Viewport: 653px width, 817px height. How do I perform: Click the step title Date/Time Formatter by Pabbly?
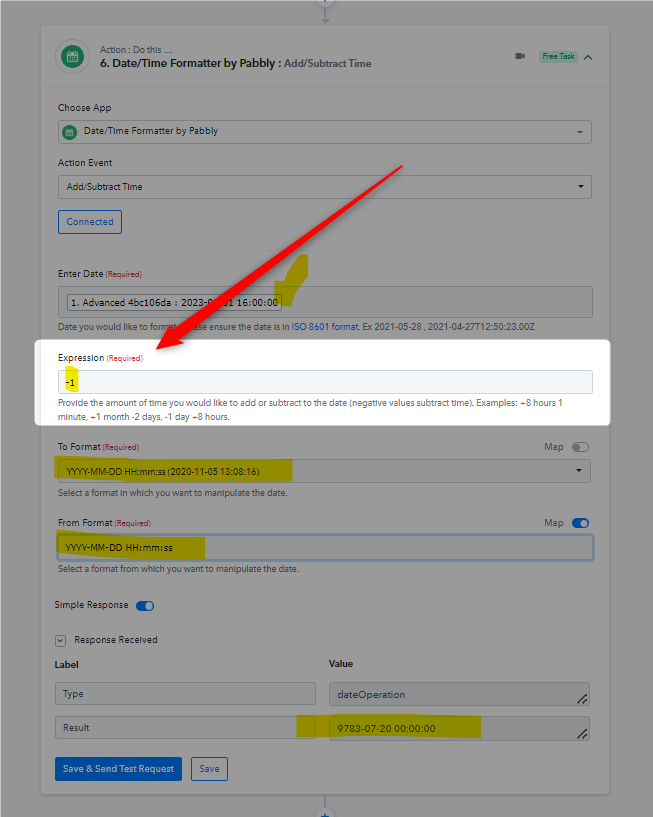coord(193,64)
